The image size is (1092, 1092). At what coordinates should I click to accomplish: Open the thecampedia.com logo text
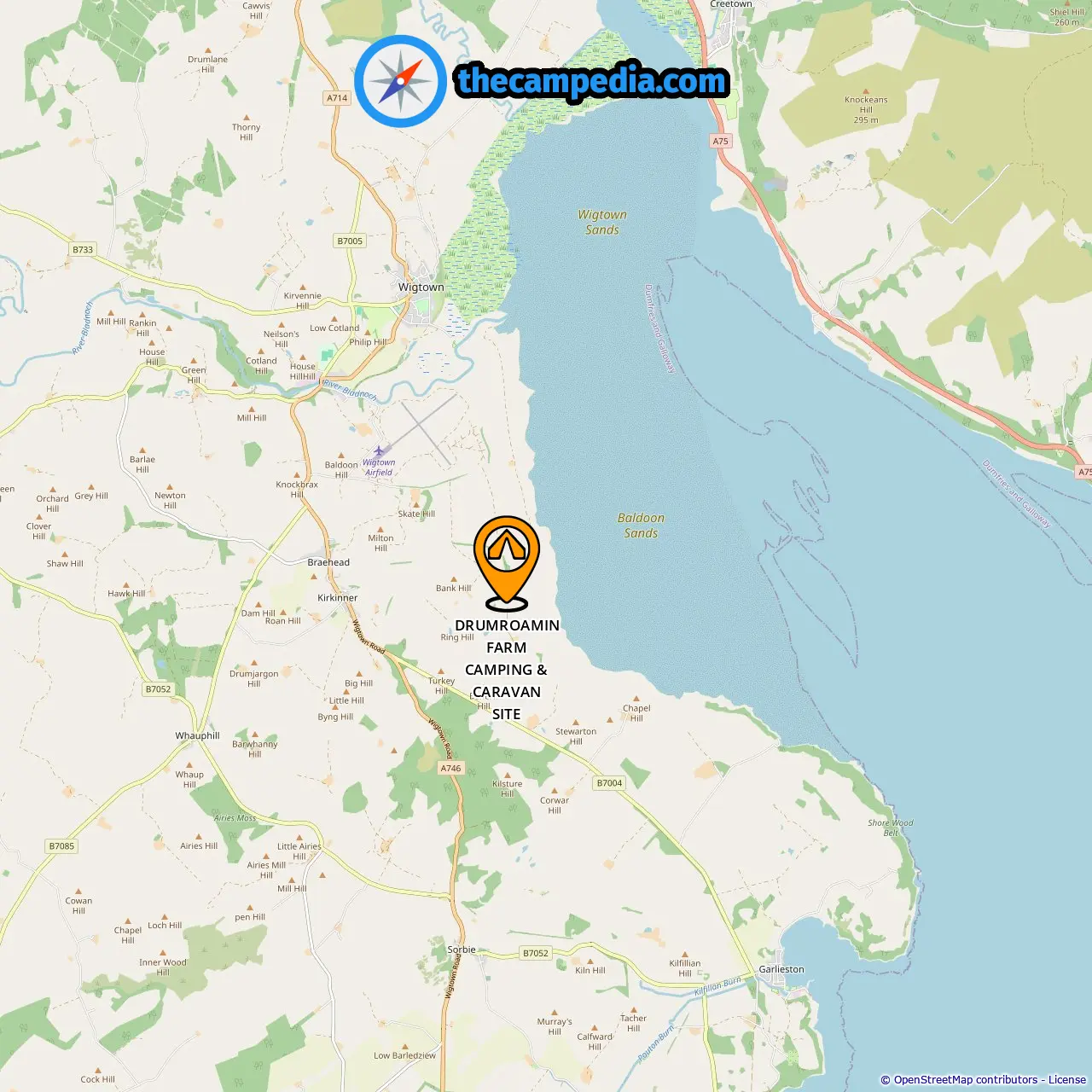click(592, 82)
